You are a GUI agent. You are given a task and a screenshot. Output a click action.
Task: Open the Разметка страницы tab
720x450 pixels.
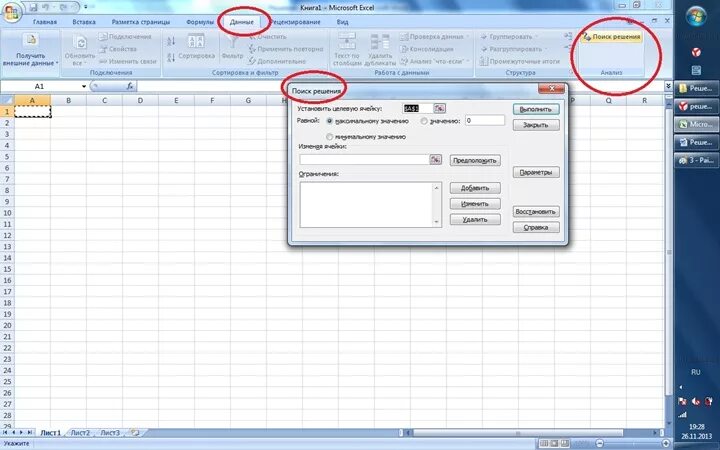141,22
